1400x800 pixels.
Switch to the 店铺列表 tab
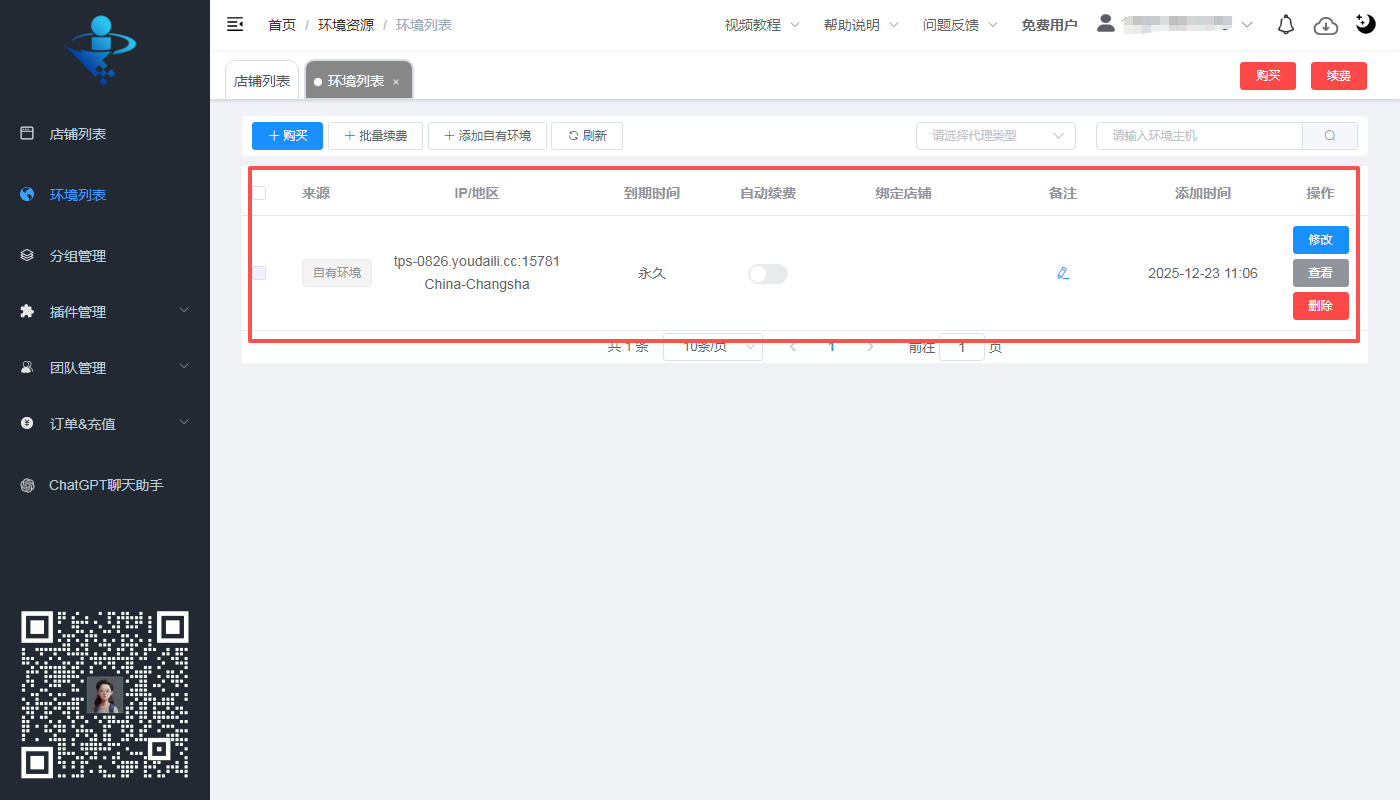pyautogui.click(x=262, y=80)
